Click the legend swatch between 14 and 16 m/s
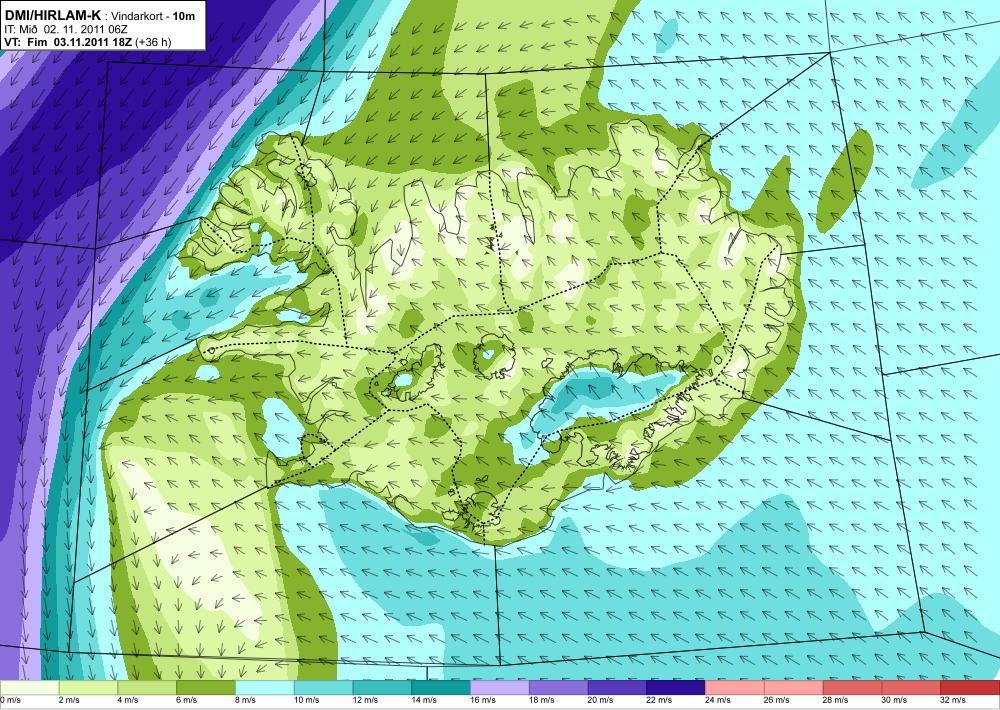This screenshot has width=1000, height=710. coord(441,688)
